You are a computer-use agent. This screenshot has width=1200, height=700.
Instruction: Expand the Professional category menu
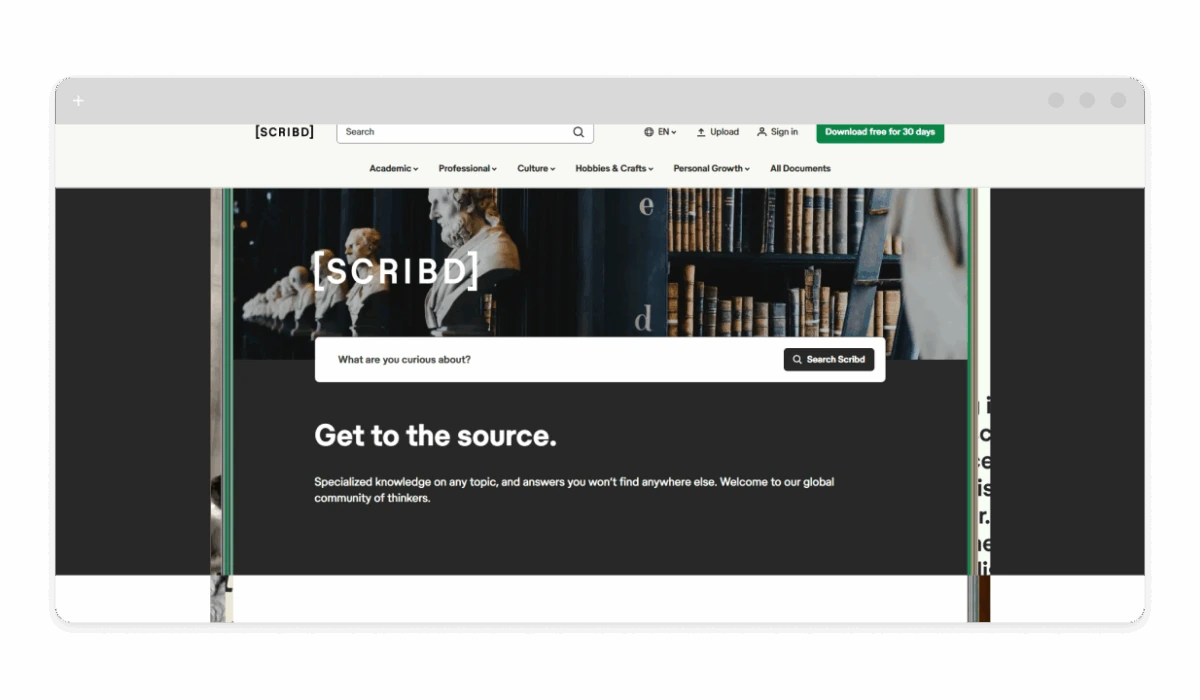click(467, 168)
